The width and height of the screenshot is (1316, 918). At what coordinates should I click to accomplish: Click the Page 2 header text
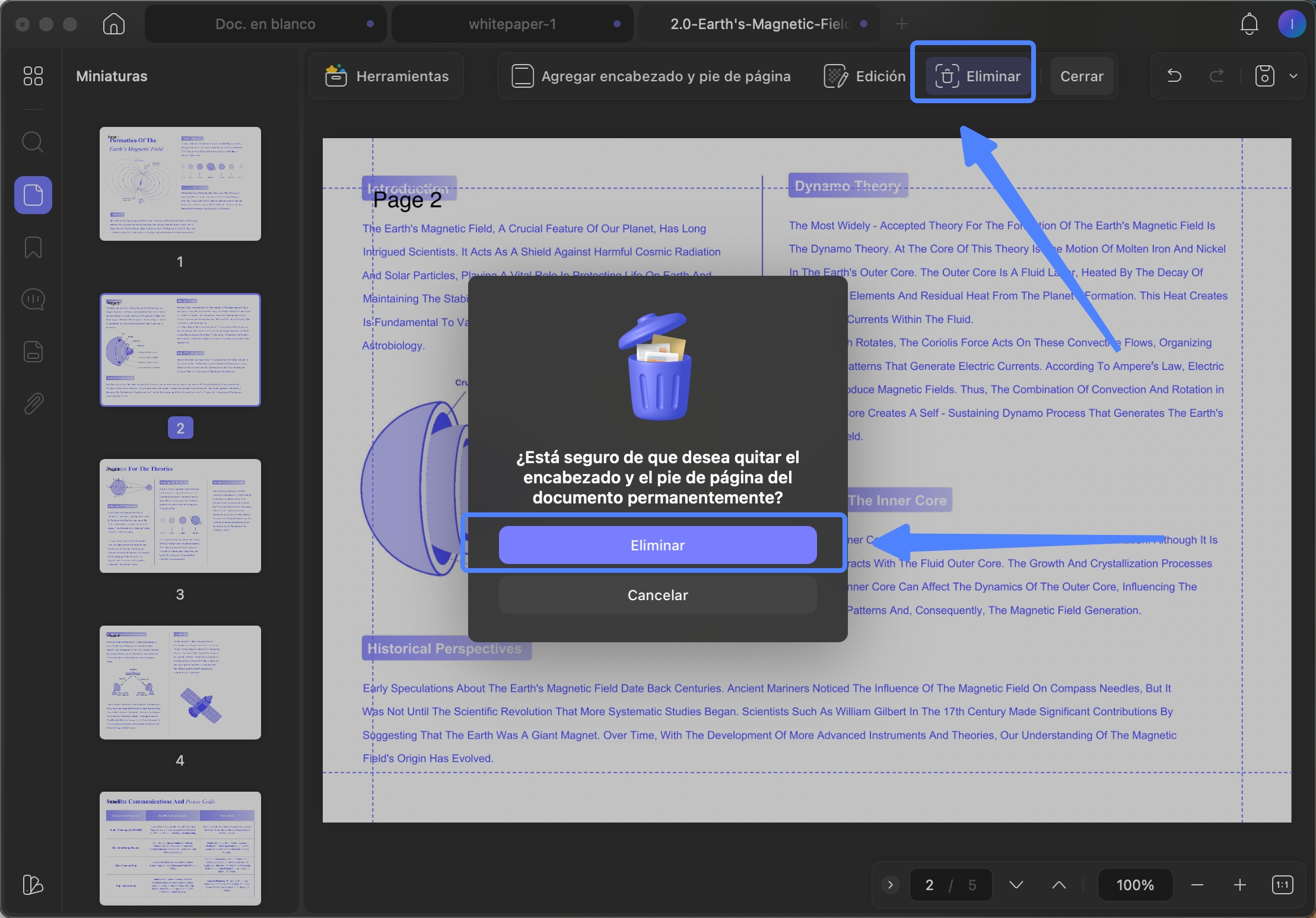(x=407, y=200)
